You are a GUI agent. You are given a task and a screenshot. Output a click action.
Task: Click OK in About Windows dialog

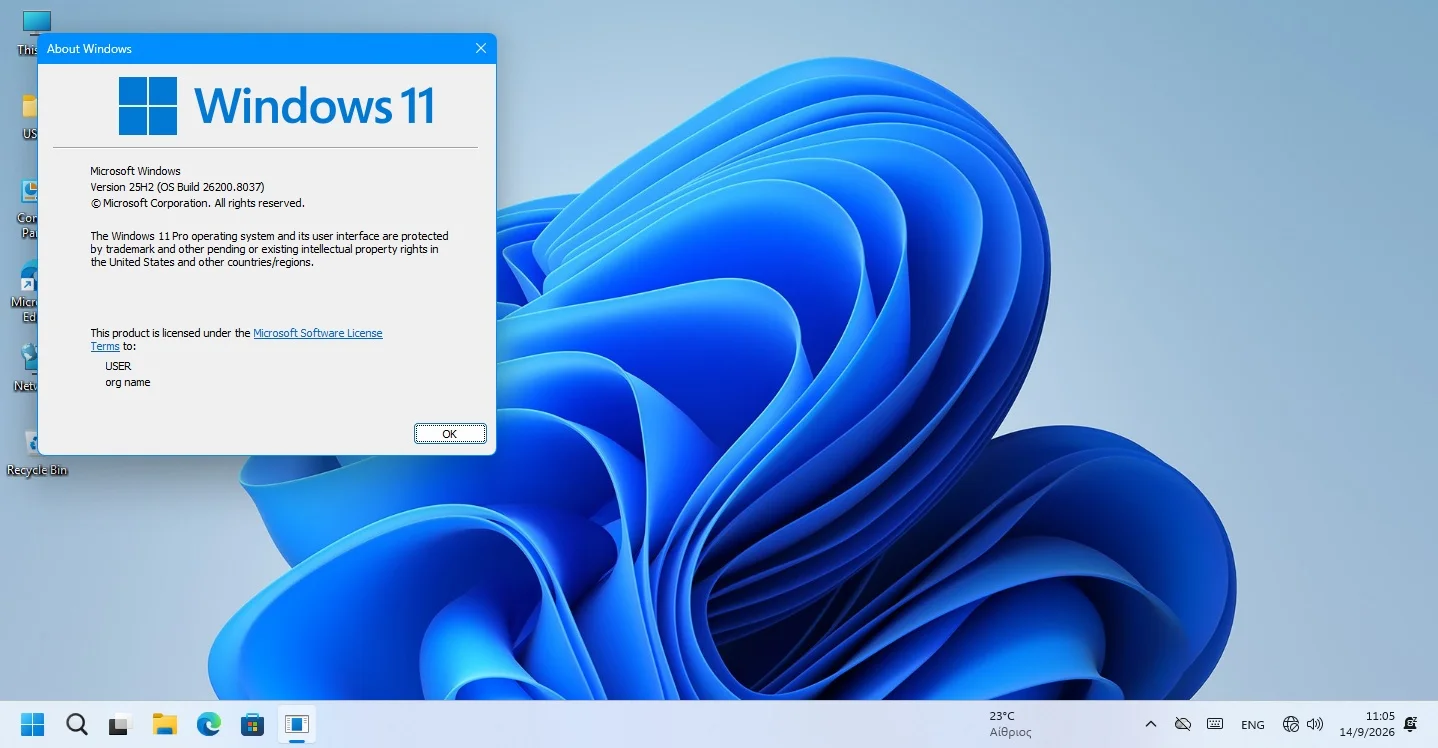pyautogui.click(x=450, y=433)
